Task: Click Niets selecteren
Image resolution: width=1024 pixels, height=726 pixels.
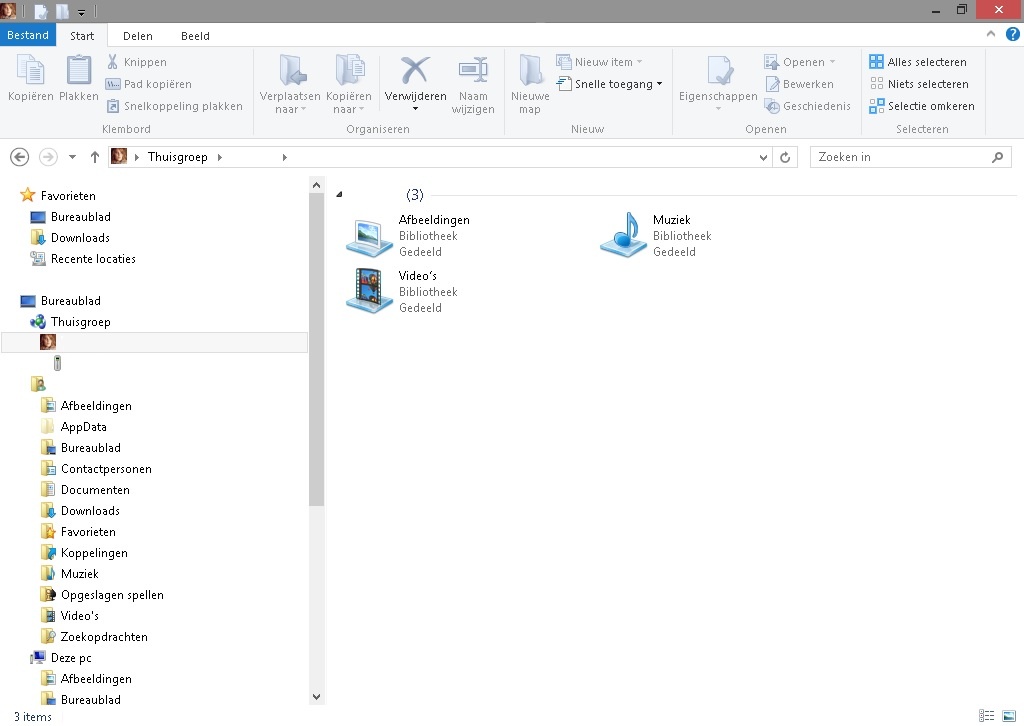Action: coord(919,84)
